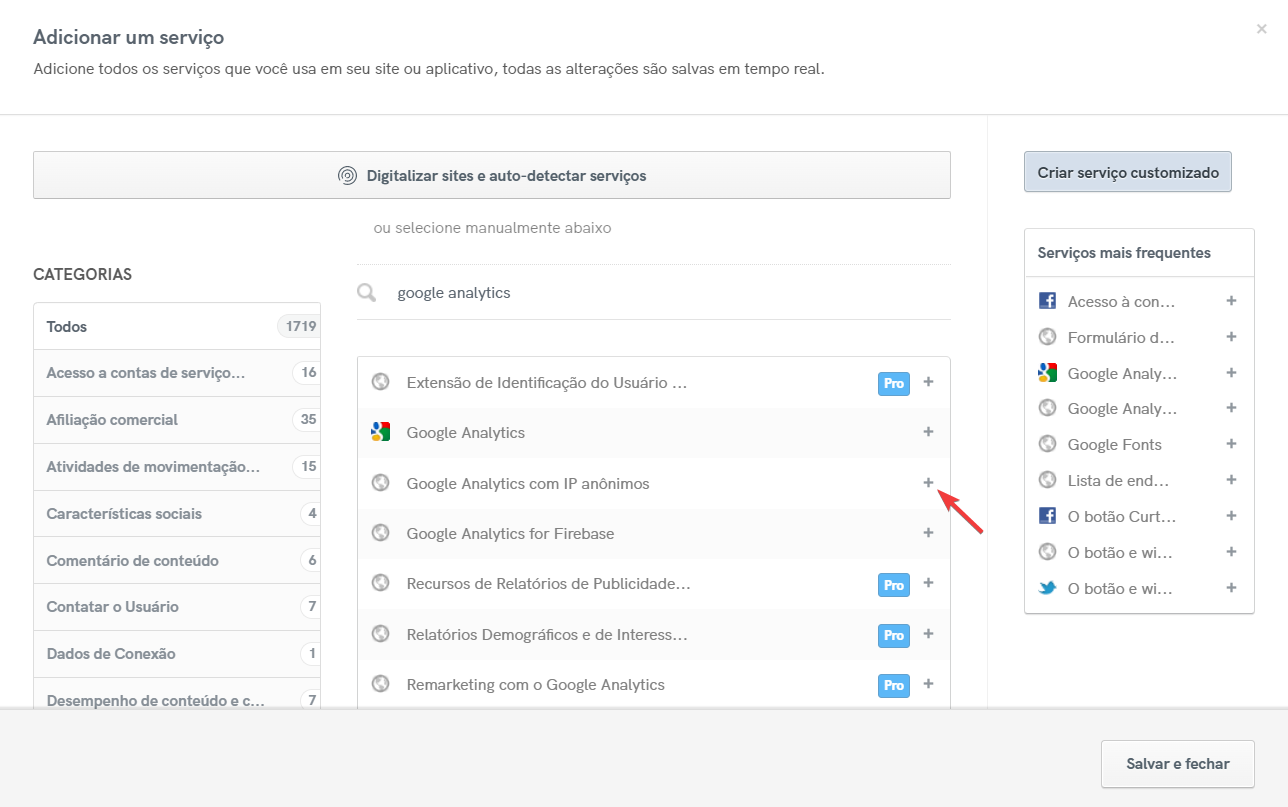This screenshot has width=1288, height=807.
Task: Click the Pro badge beside 'Extensão de Identificação'
Action: [x=893, y=383]
